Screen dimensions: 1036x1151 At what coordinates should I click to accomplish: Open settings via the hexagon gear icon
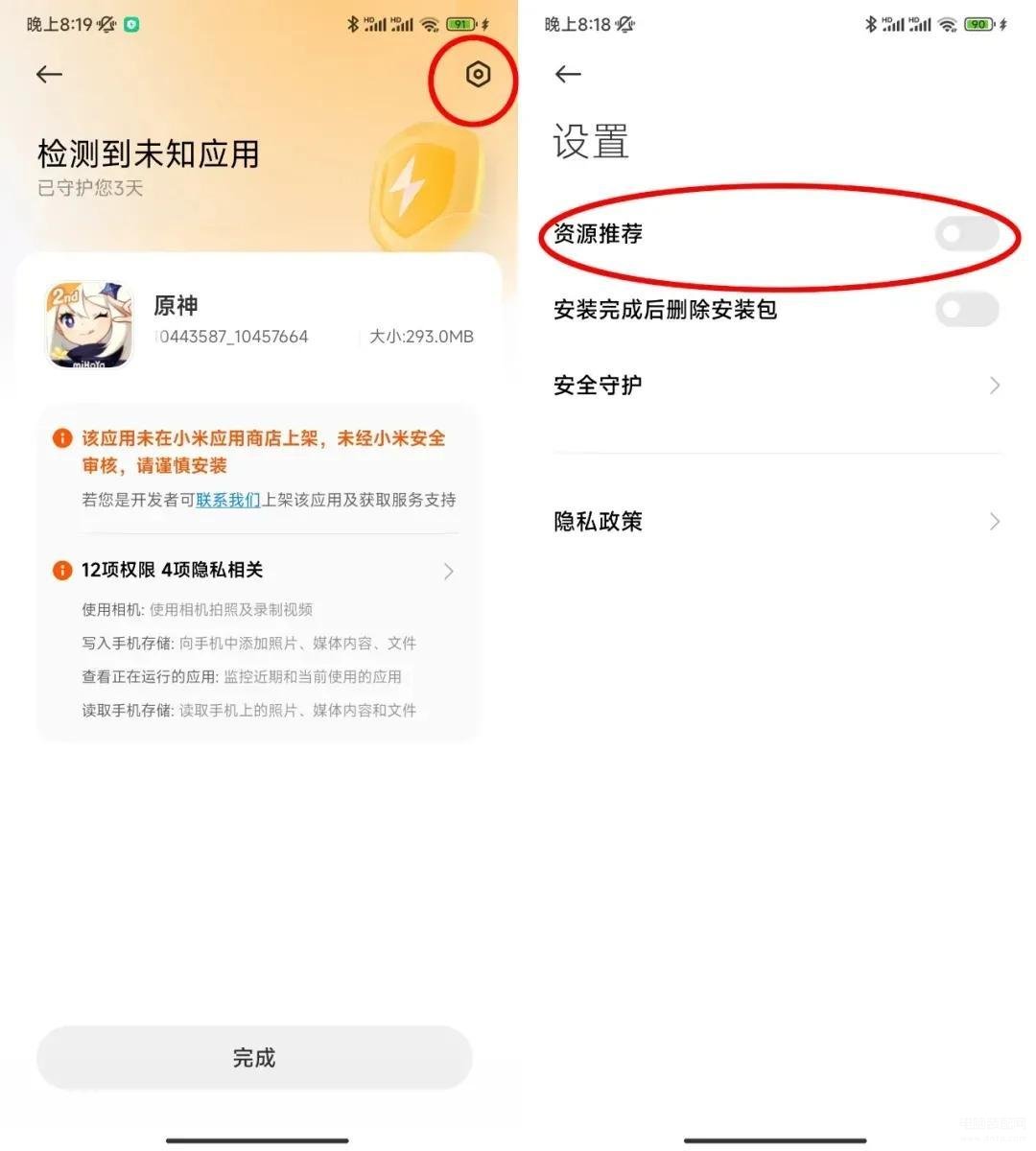[x=478, y=75]
